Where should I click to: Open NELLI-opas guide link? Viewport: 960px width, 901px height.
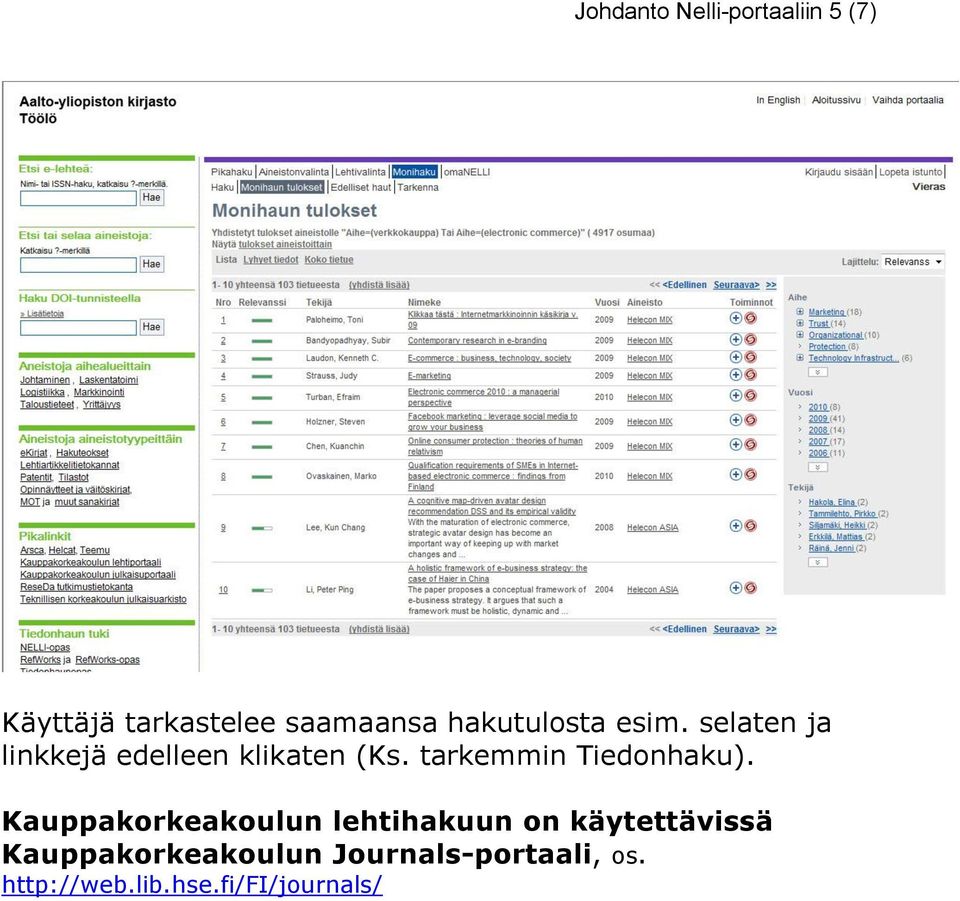click(45, 648)
